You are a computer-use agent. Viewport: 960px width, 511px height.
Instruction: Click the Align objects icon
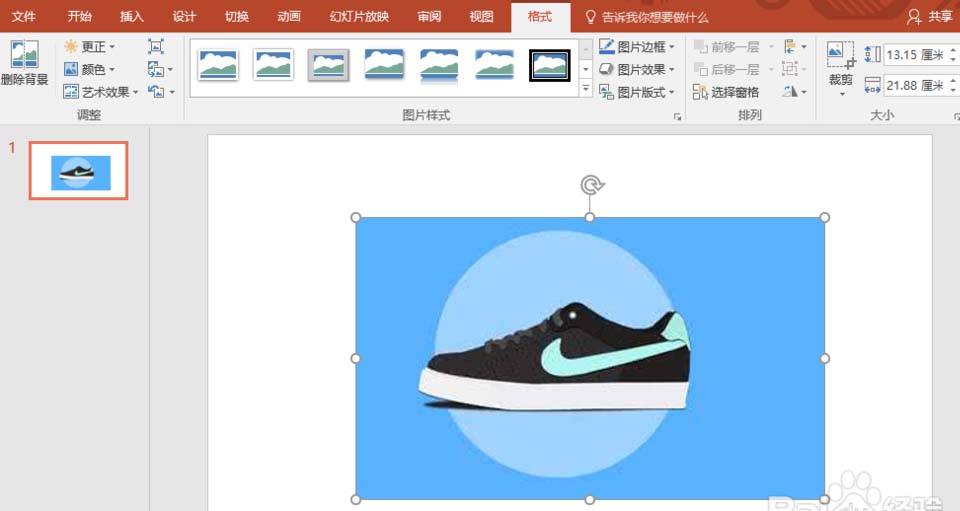tap(794, 47)
